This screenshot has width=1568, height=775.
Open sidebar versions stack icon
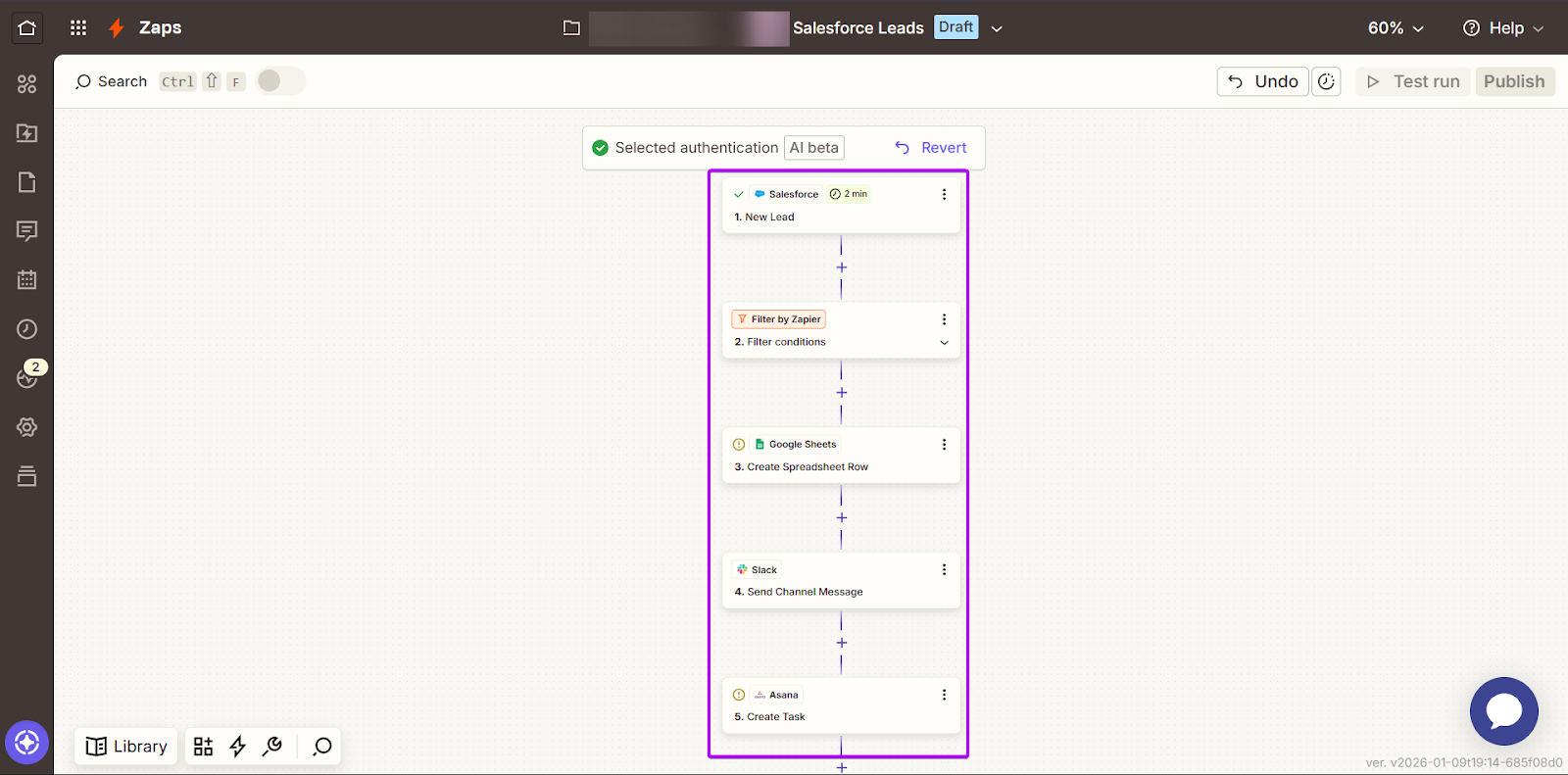27,476
